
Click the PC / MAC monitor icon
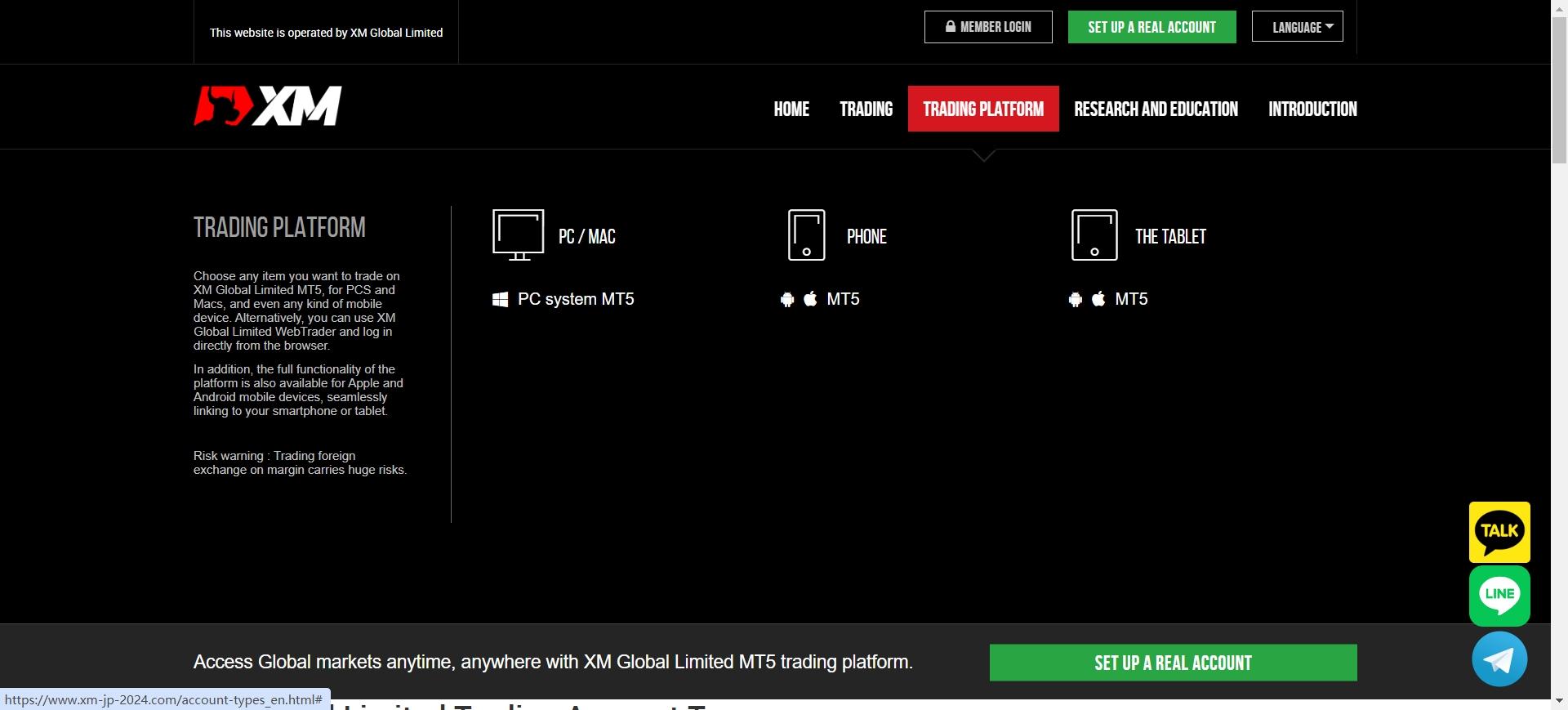click(x=519, y=235)
